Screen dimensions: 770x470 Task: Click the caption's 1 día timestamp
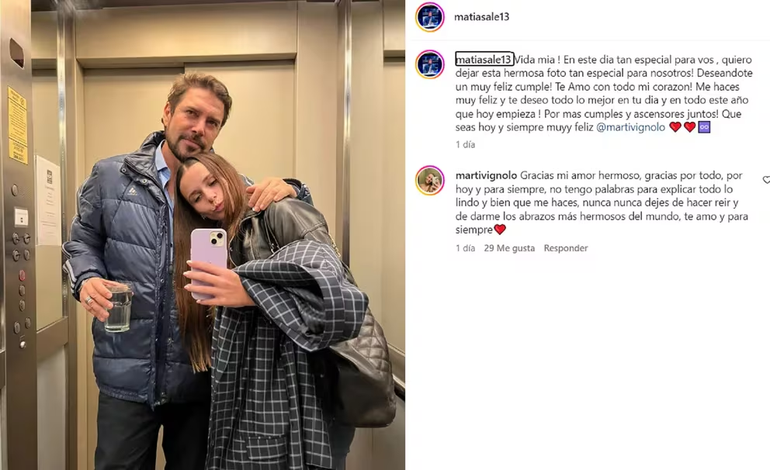(x=465, y=144)
